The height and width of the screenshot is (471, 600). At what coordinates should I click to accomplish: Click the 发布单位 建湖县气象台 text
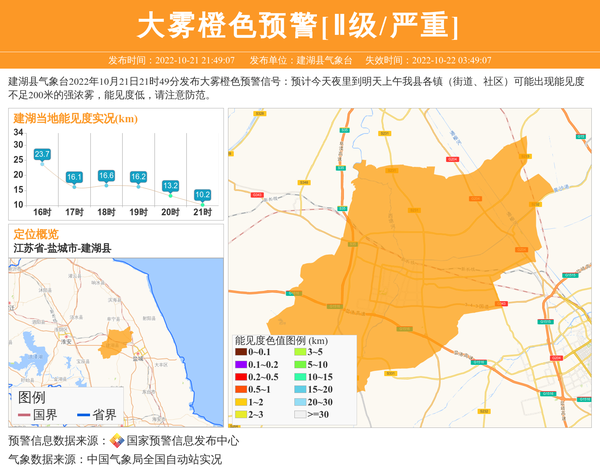[x=301, y=60]
